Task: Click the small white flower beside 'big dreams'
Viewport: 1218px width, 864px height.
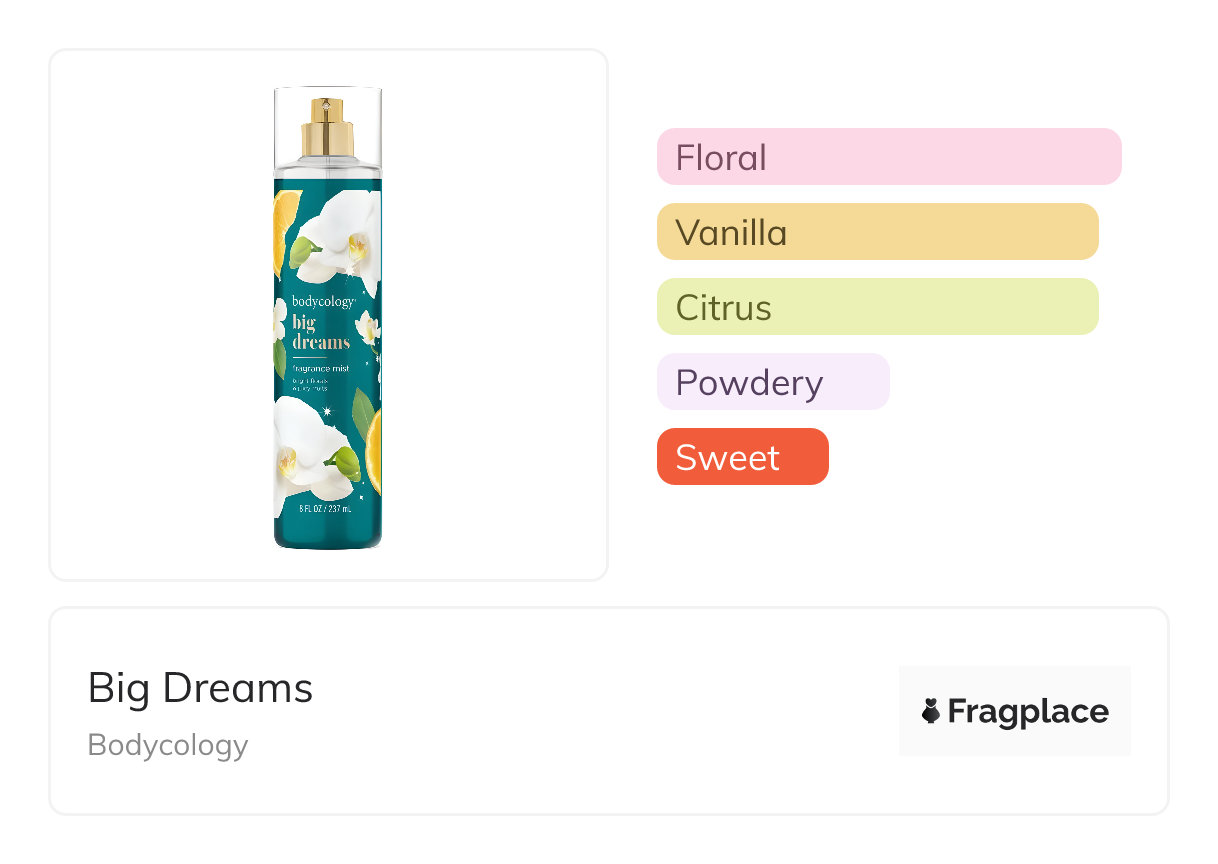Action: (x=368, y=326)
